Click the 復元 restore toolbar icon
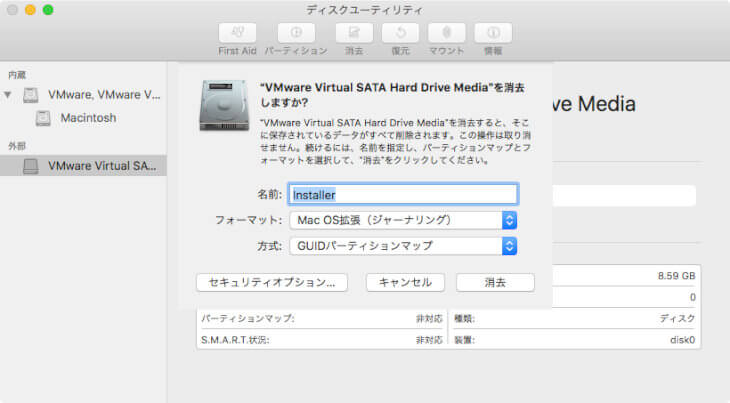The width and height of the screenshot is (730, 403). 400,33
